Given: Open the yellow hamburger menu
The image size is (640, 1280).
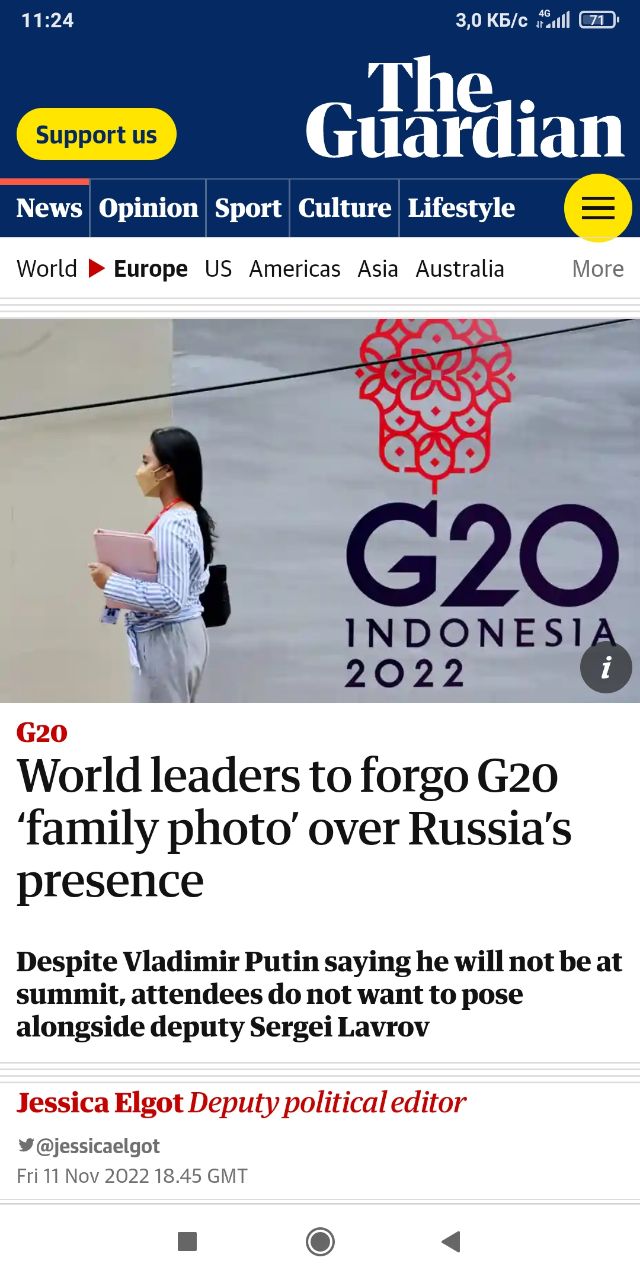Looking at the screenshot, I should click(598, 208).
